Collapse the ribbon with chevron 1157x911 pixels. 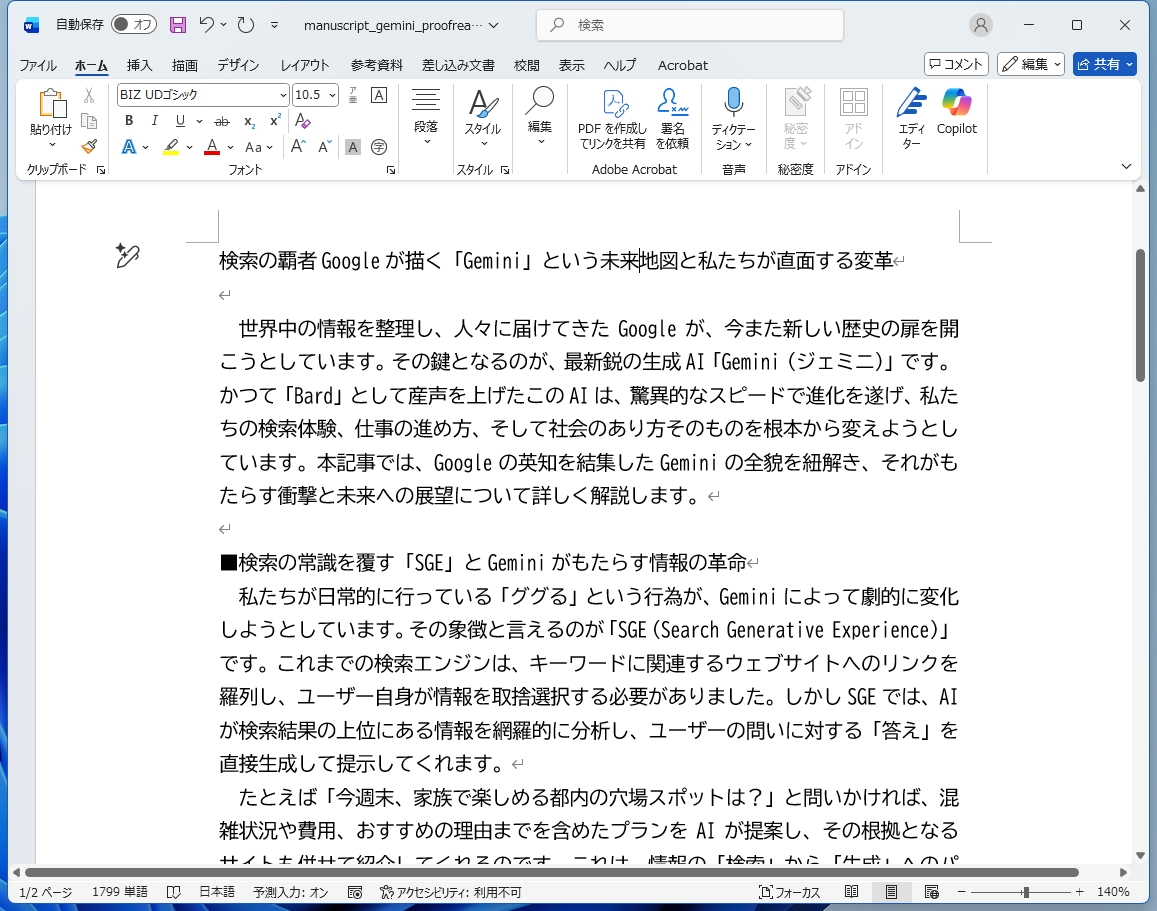click(1126, 167)
